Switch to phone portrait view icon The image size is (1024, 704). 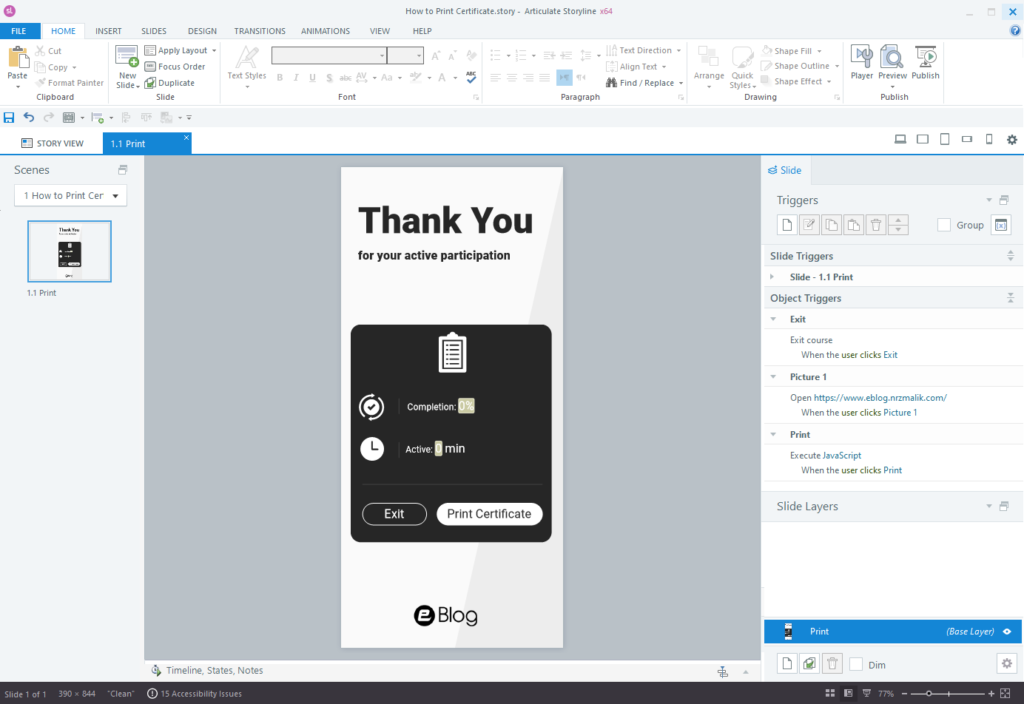[989, 139]
